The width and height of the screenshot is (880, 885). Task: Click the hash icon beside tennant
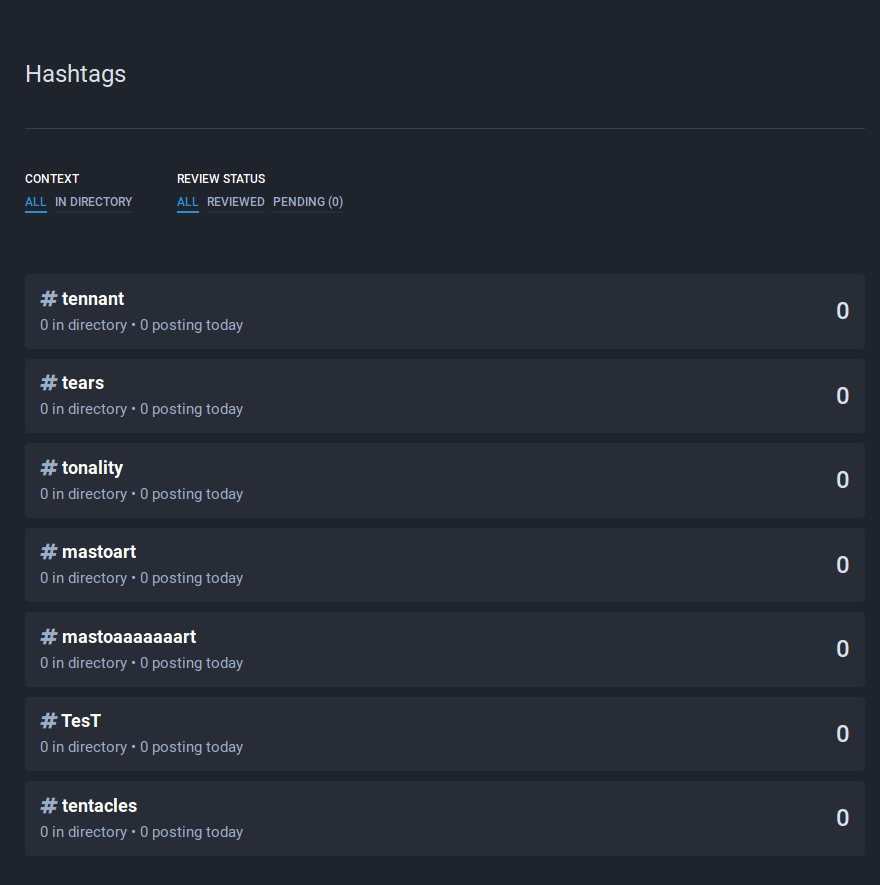pyautogui.click(x=49, y=299)
